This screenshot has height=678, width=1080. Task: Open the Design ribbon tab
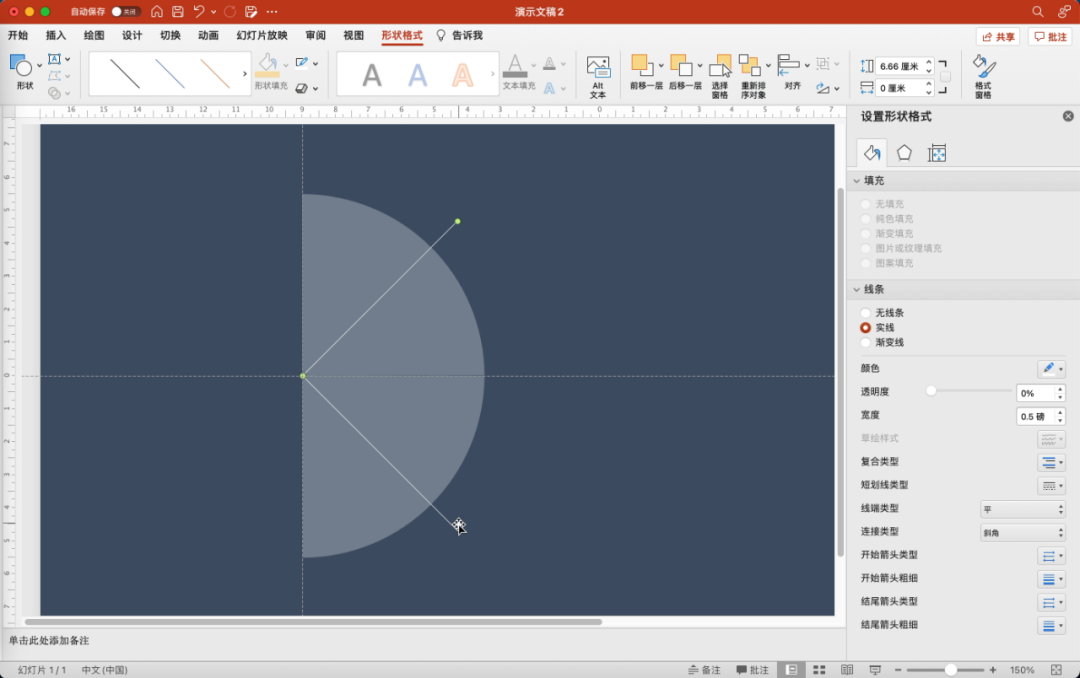(132, 35)
